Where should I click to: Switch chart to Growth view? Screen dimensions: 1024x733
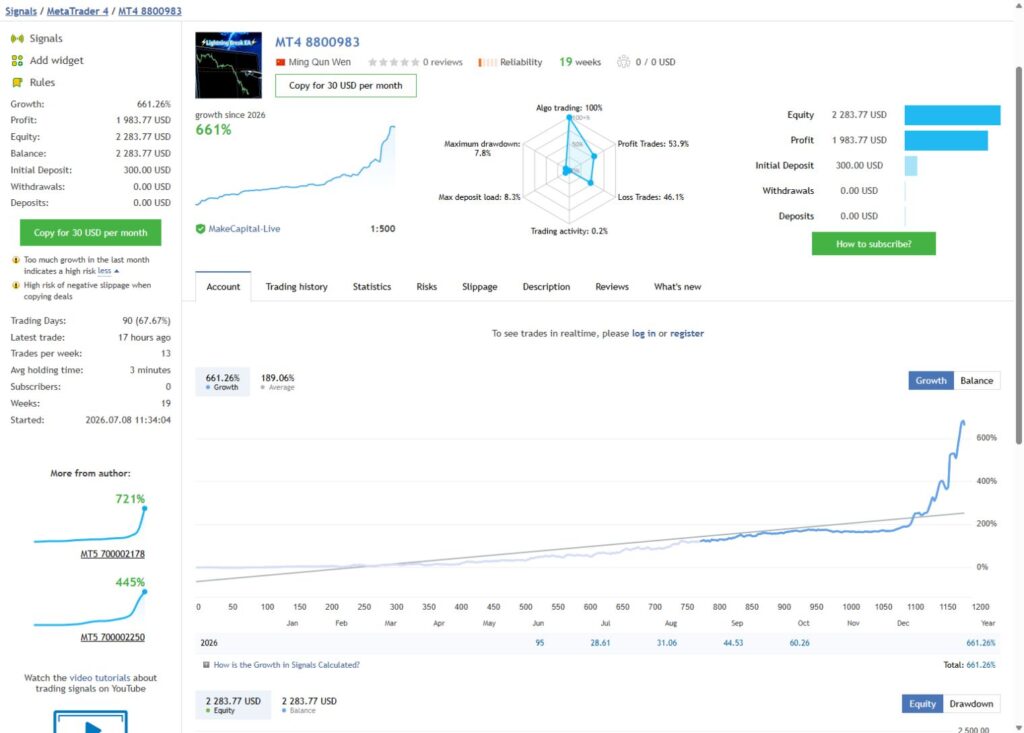pyautogui.click(x=931, y=380)
